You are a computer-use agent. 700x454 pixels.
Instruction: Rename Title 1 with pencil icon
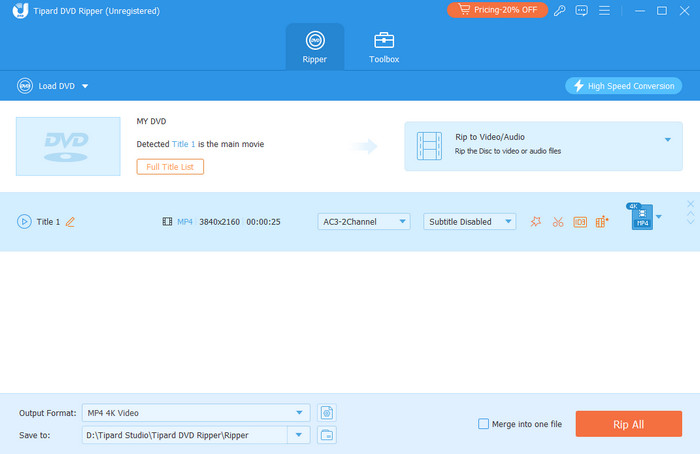pyautogui.click(x=70, y=222)
